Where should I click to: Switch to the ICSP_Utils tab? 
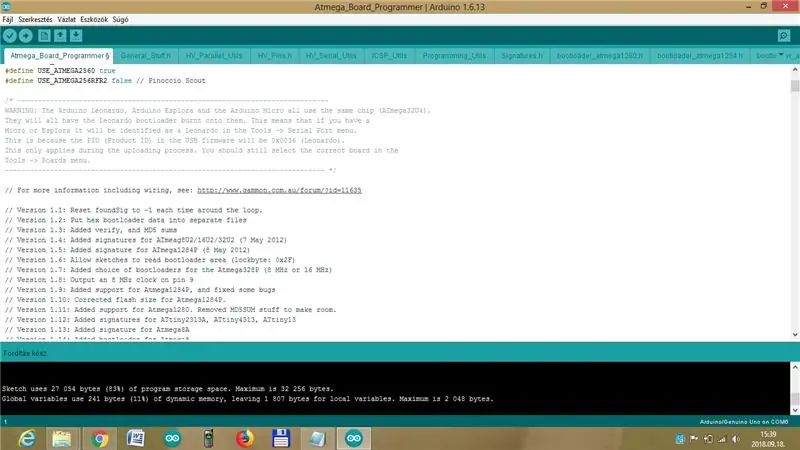(389, 56)
